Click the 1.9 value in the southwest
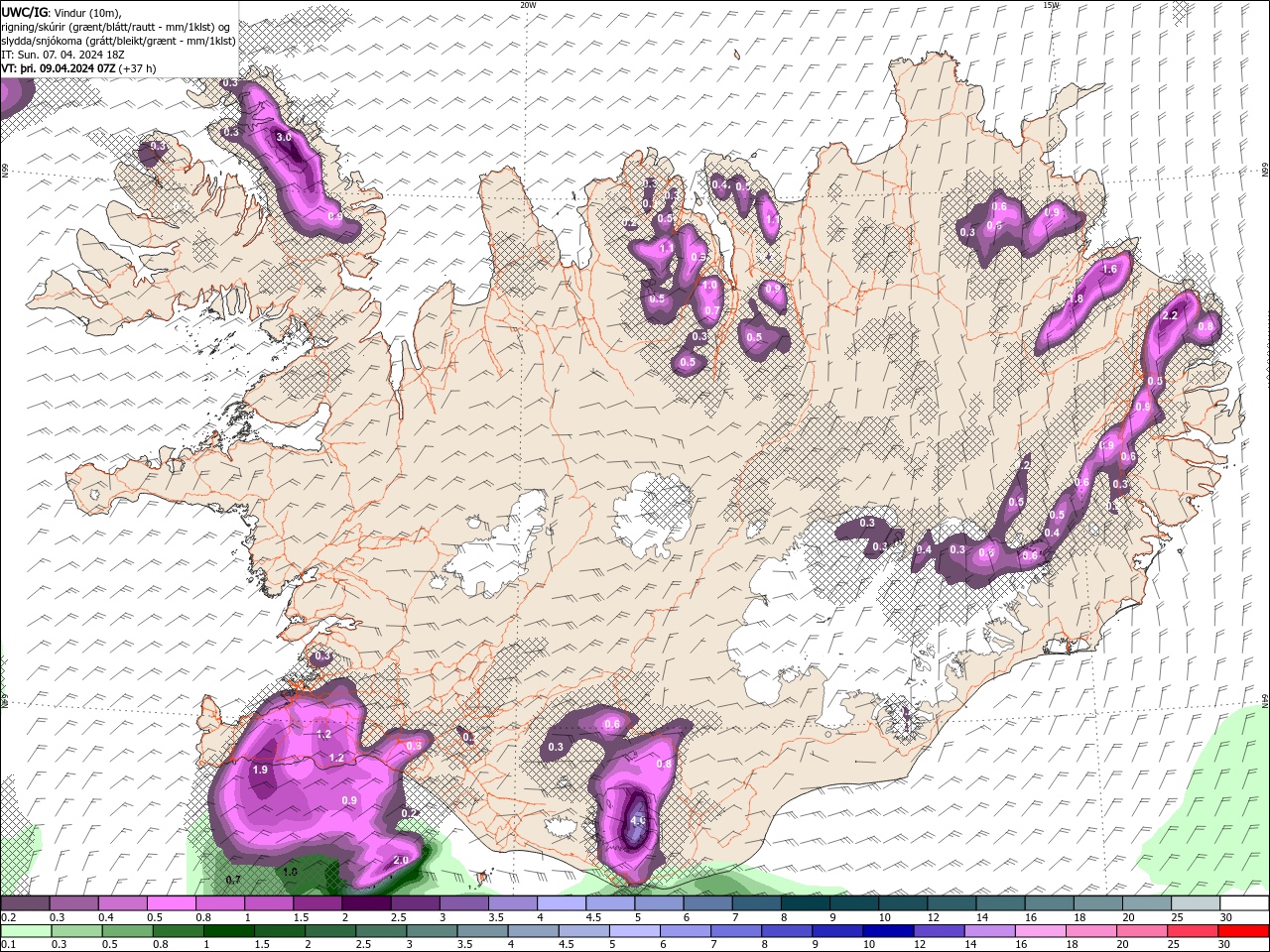The width and height of the screenshot is (1270, 952). [x=261, y=770]
